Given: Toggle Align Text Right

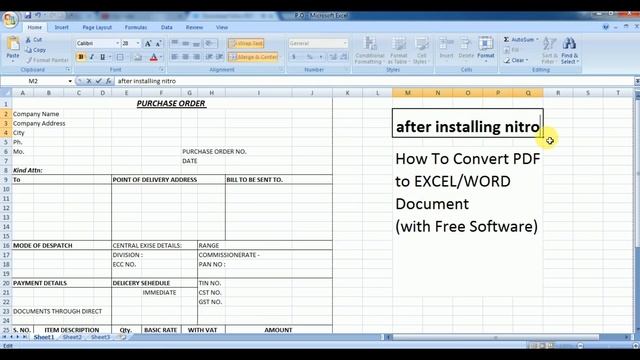Looking at the screenshot, I should [x=196, y=57].
